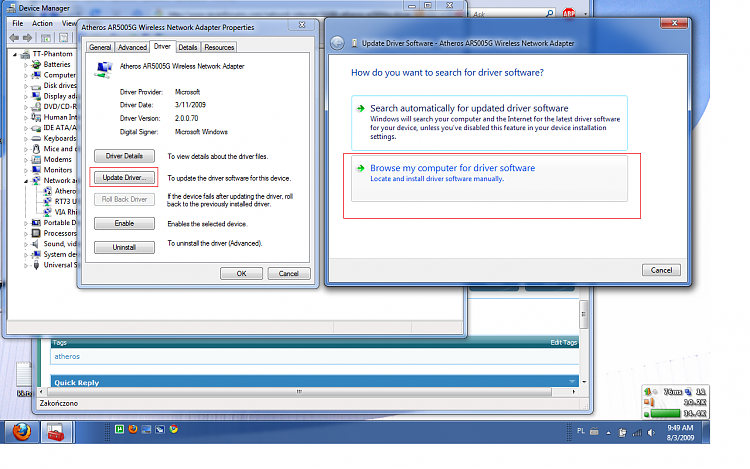The image size is (750, 469).
Task: Show hidden tray icons arrow
Action: pyautogui.click(x=608, y=433)
